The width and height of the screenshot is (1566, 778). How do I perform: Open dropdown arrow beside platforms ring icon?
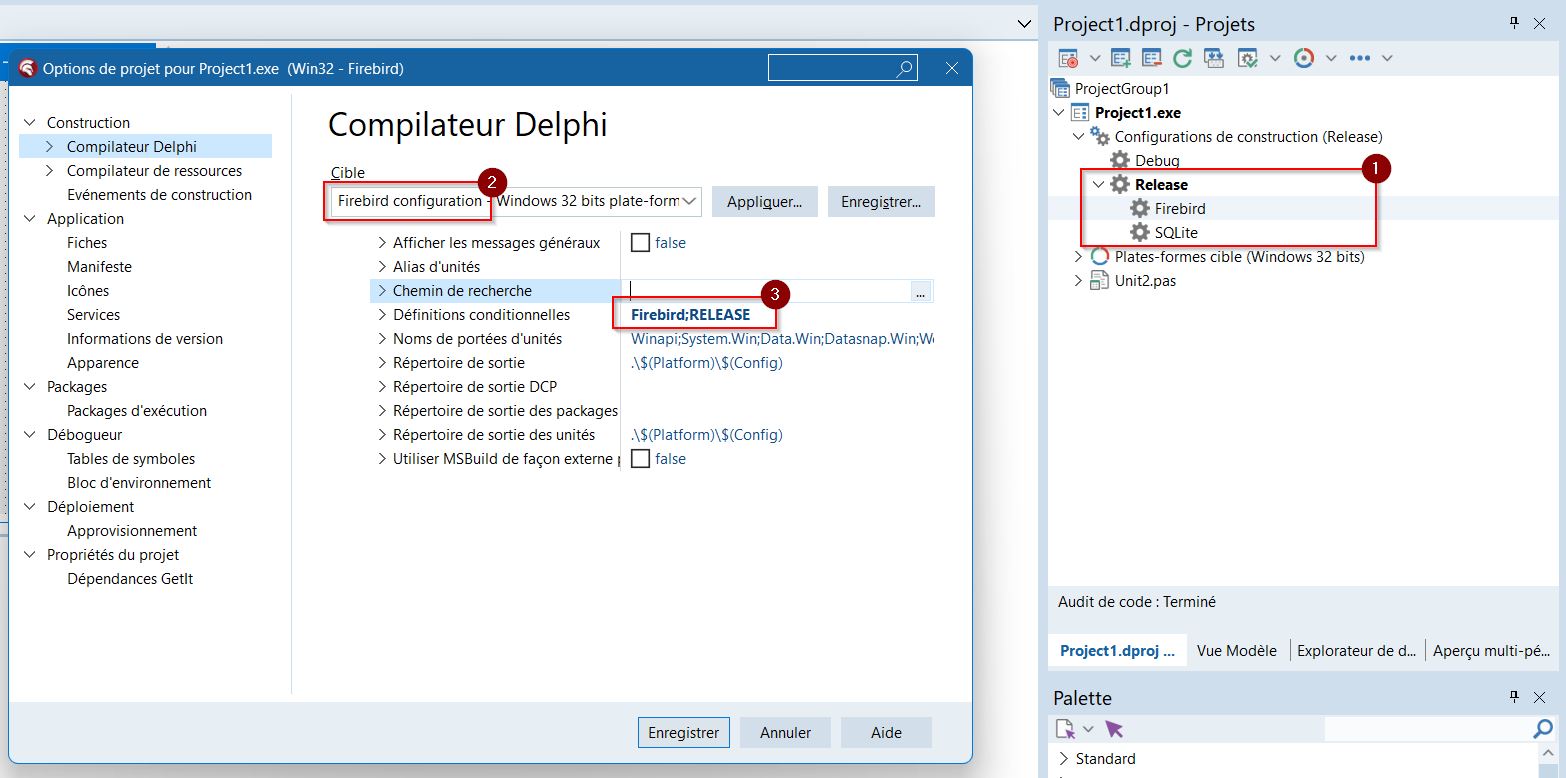[1331, 58]
